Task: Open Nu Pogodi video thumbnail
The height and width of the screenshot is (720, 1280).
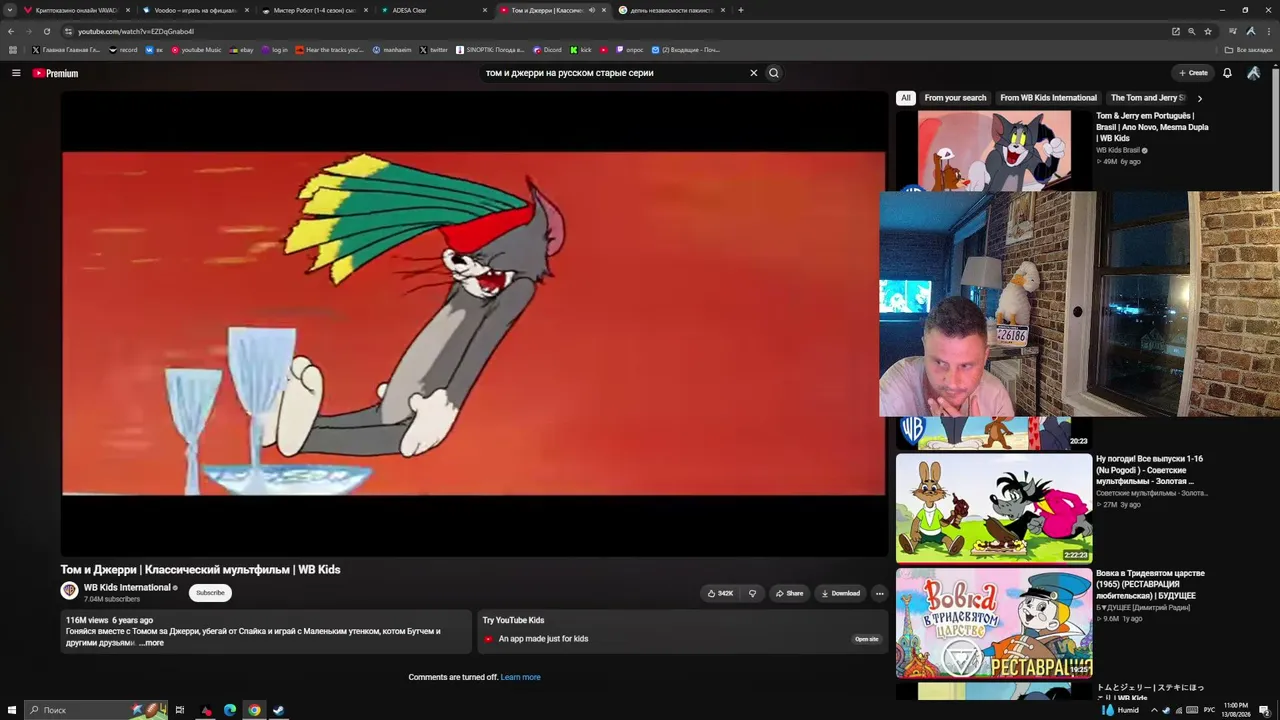Action: tap(994, 508)
